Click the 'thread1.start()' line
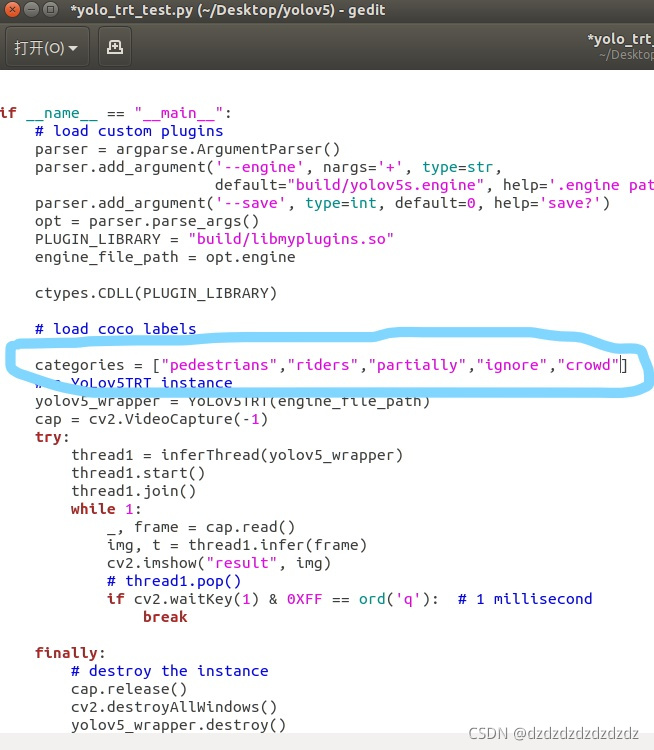 [x=138, y=474]
